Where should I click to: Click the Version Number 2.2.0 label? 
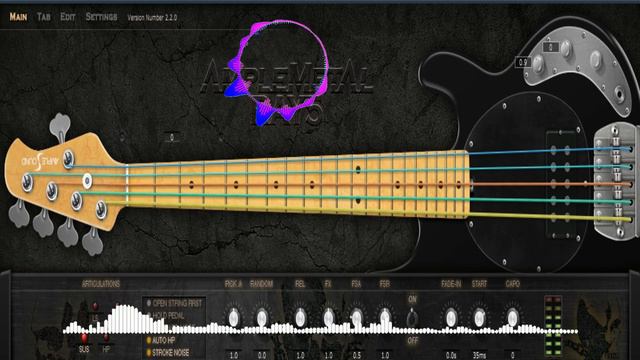point(152,18)
